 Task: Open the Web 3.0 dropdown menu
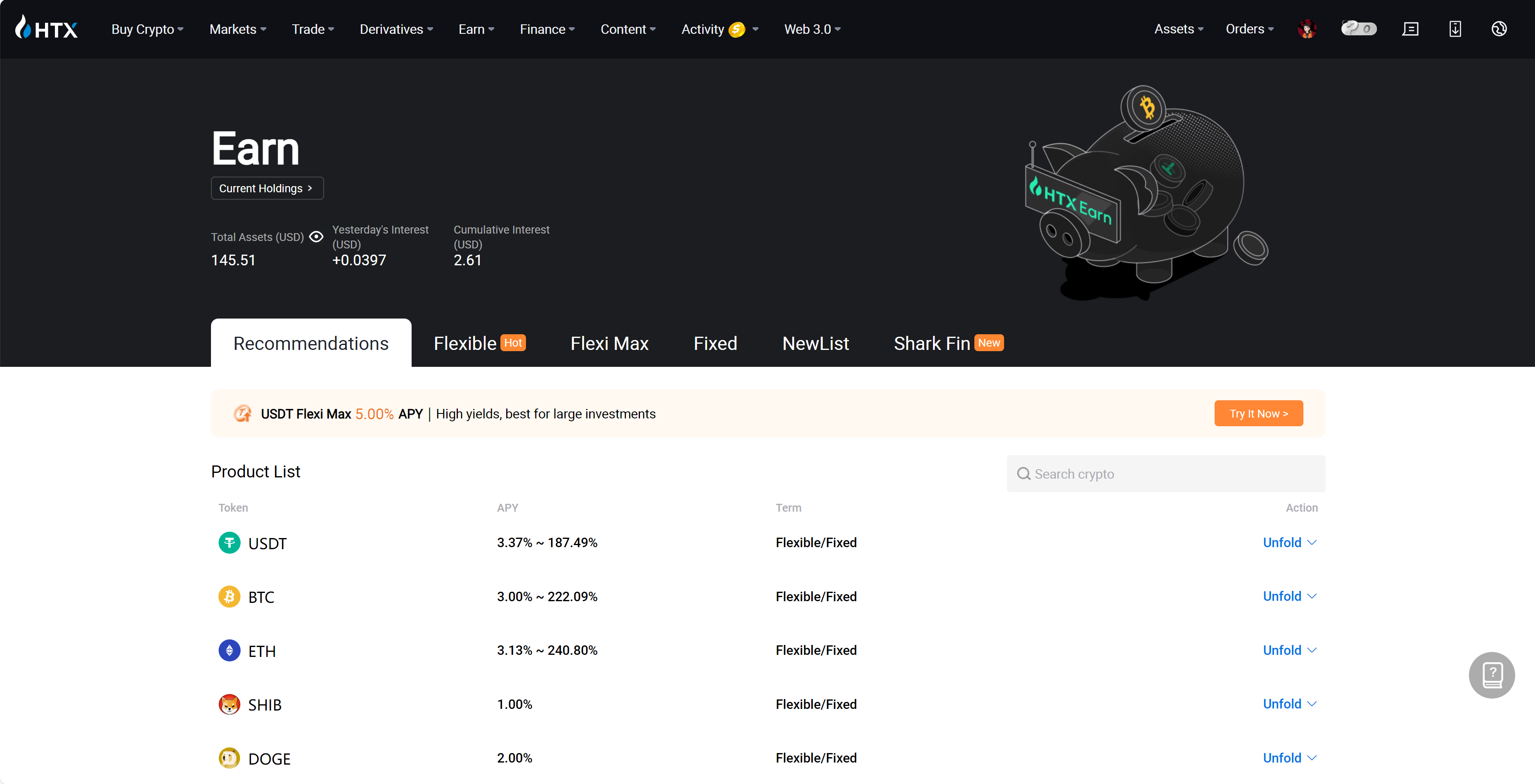812,29
